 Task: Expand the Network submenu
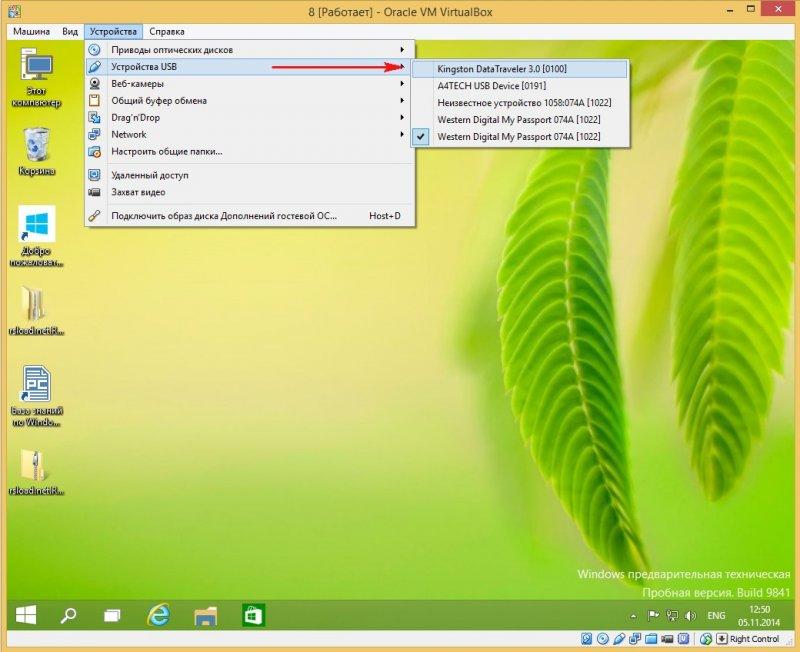[x=250, y=134]
